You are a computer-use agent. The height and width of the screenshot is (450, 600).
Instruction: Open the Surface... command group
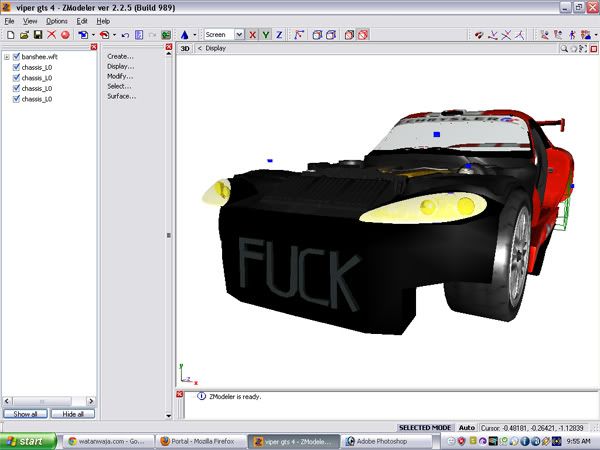[121, 96]
